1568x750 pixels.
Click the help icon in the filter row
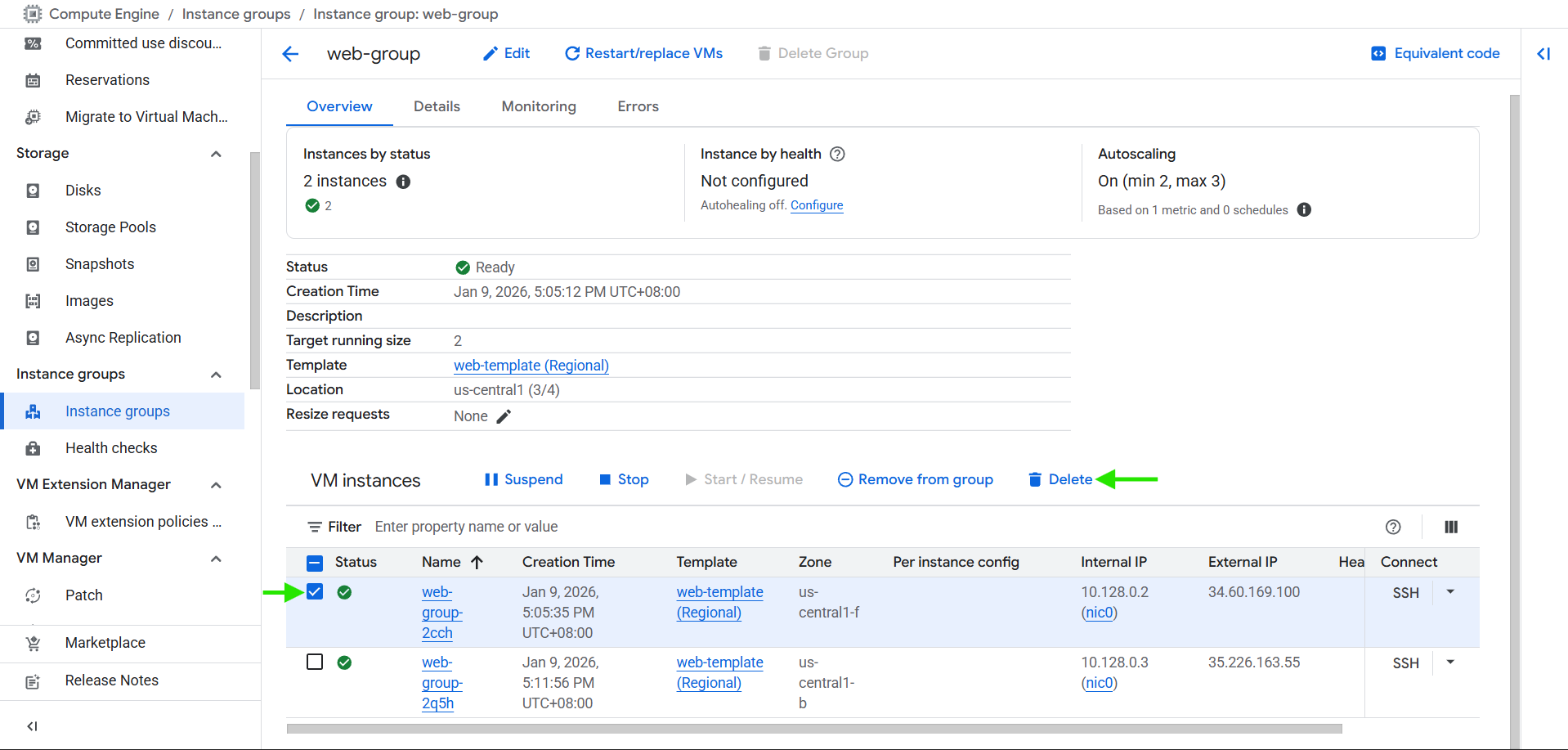tap(1393, 528)
